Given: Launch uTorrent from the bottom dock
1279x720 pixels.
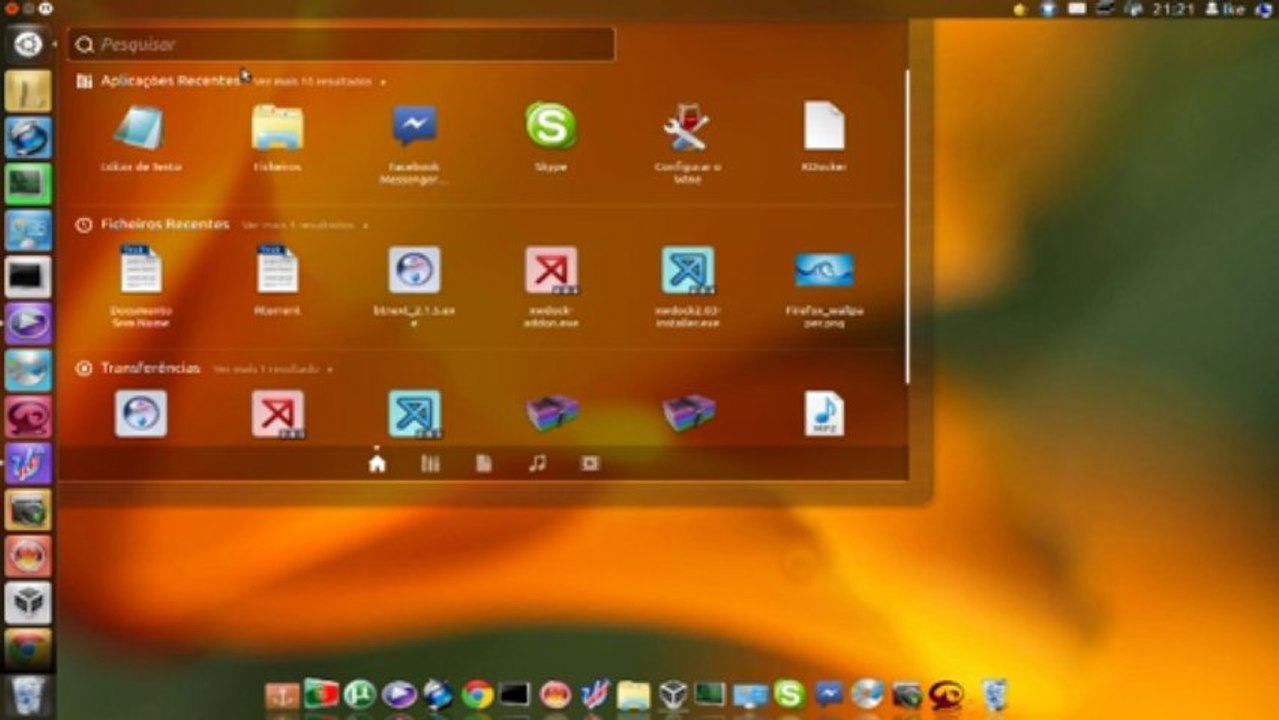Looking at the screenshot, I should click(x=360, y=694).
